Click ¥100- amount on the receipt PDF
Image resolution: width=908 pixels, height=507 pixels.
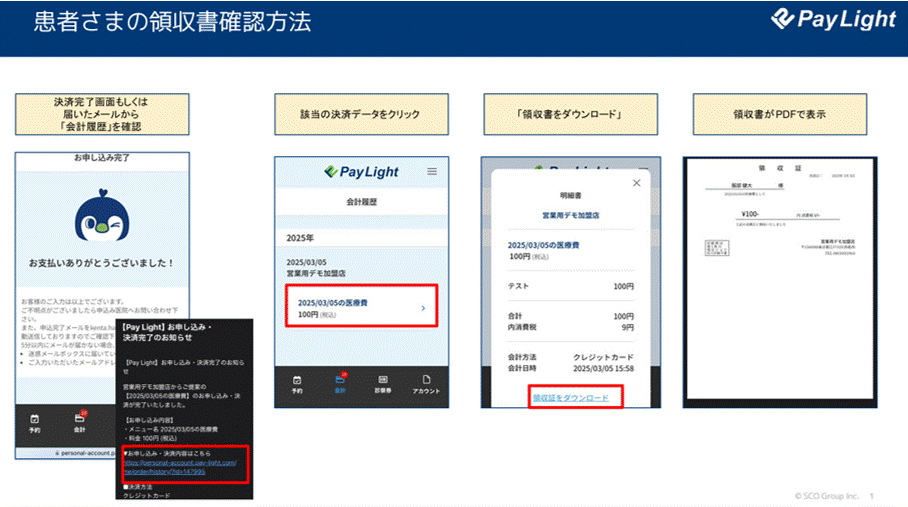pos(750,214)
